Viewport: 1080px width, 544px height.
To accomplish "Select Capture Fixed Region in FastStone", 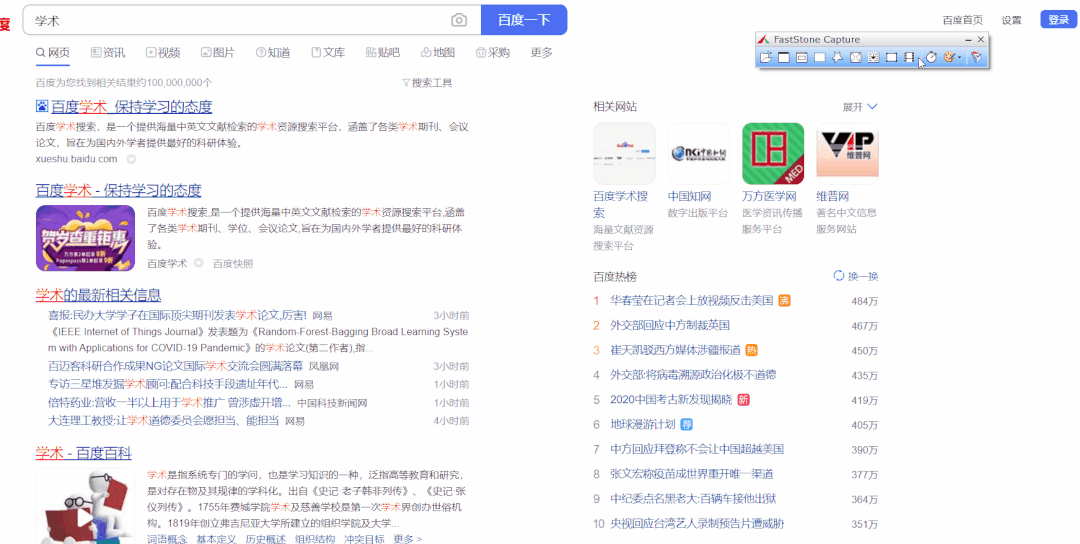I will tap(891, 57).
